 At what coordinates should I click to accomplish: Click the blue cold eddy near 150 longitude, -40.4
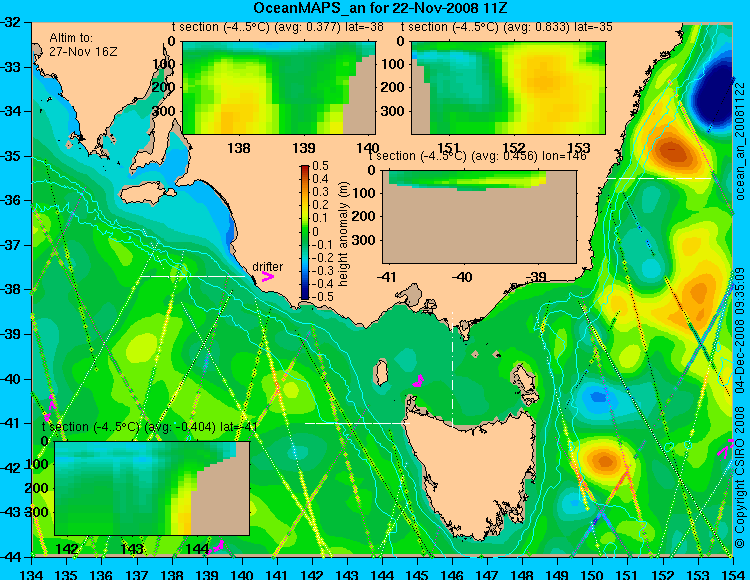[x=597, y=396]
